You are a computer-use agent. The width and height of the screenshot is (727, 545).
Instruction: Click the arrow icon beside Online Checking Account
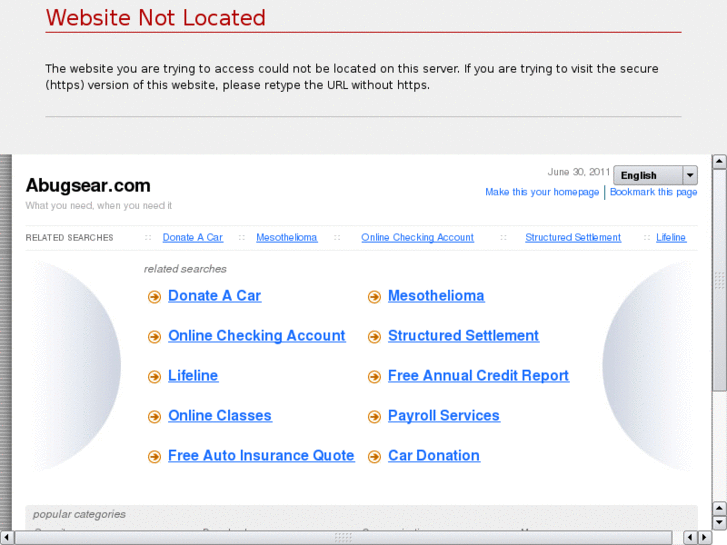point(154,336)
